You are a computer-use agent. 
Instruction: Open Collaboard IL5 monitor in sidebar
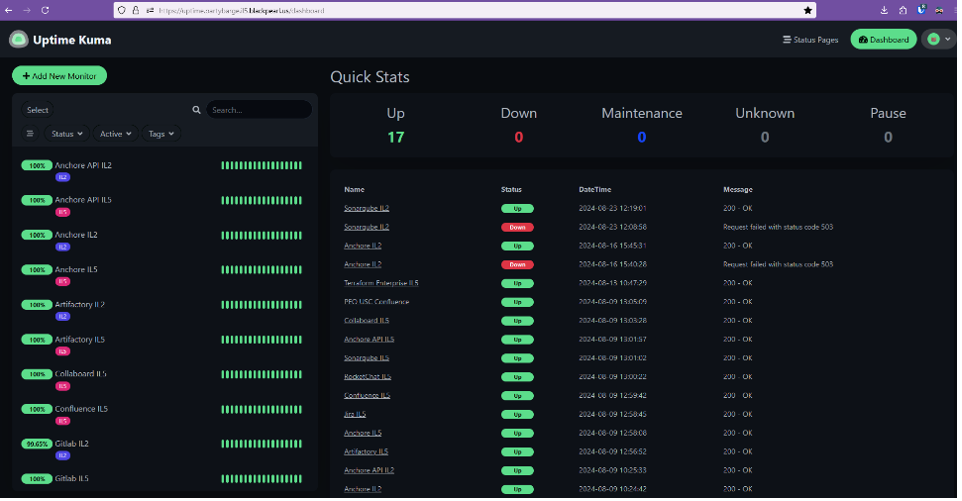coord(80,374)
